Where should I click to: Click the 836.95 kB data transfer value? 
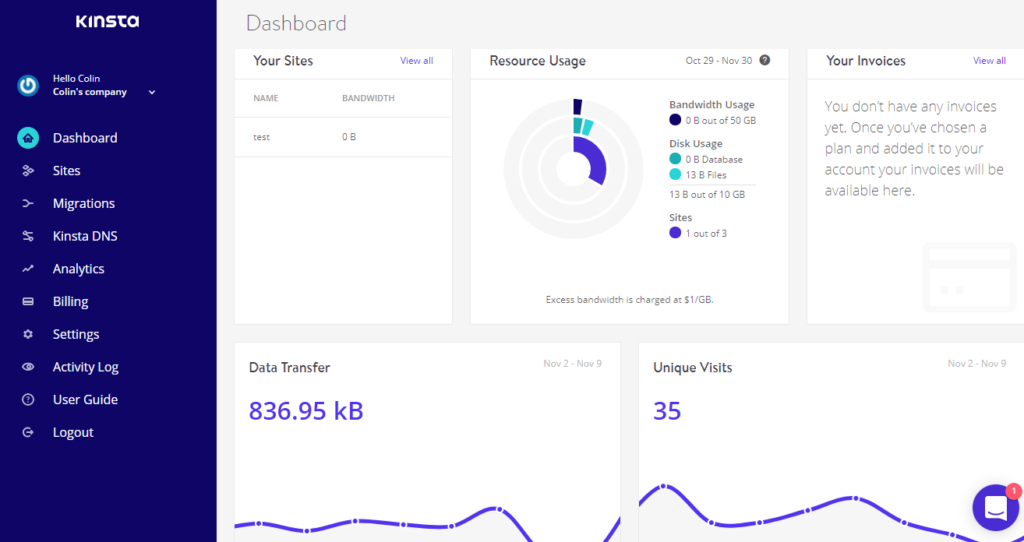click(306, 411)
